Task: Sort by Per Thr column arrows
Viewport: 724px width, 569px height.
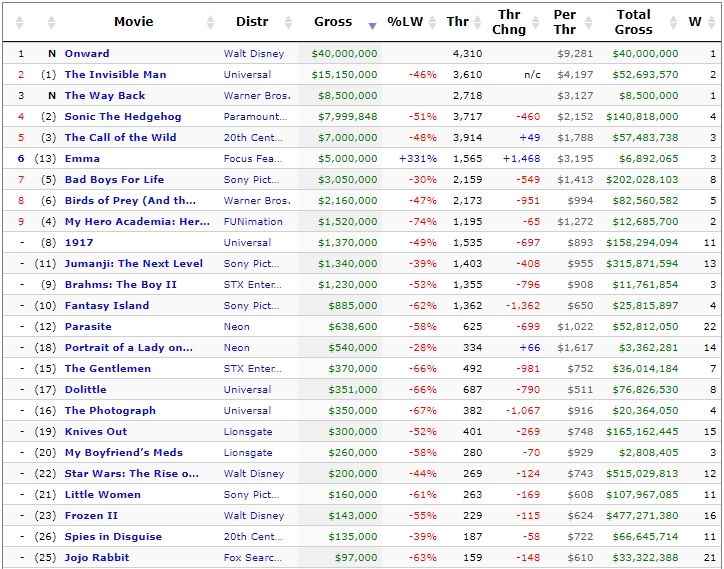Action: pos(589,22)
